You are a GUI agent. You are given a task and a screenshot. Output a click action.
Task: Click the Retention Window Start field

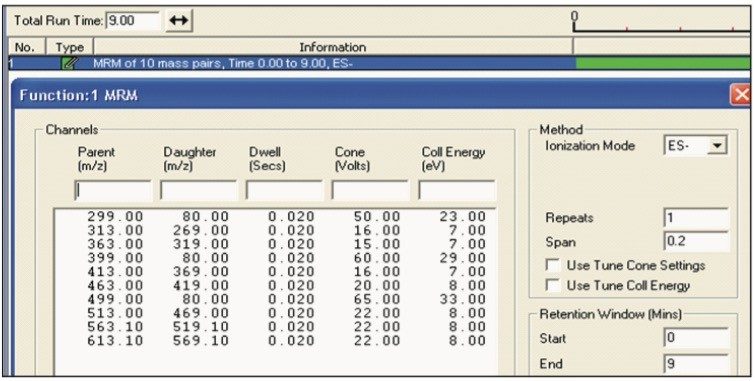(696, 338)
